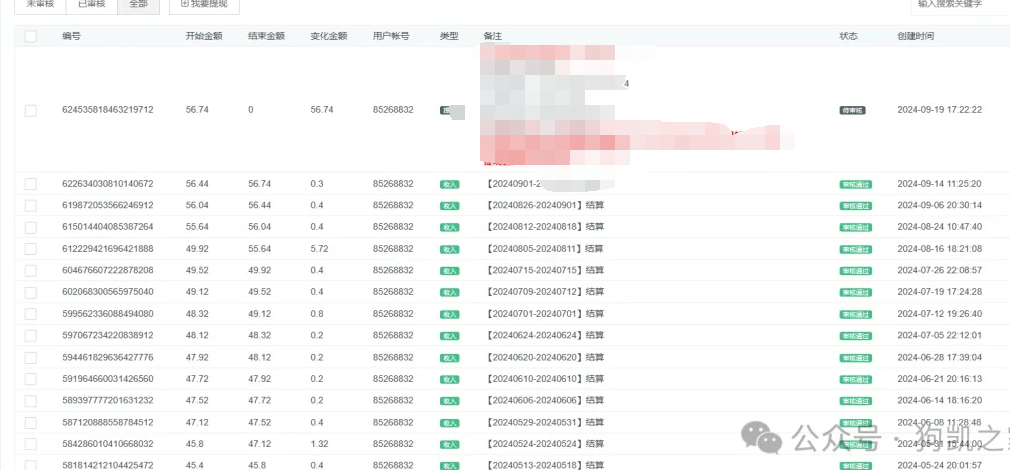Select checkbox for record 615014404085387264

(x=30, y=227)
